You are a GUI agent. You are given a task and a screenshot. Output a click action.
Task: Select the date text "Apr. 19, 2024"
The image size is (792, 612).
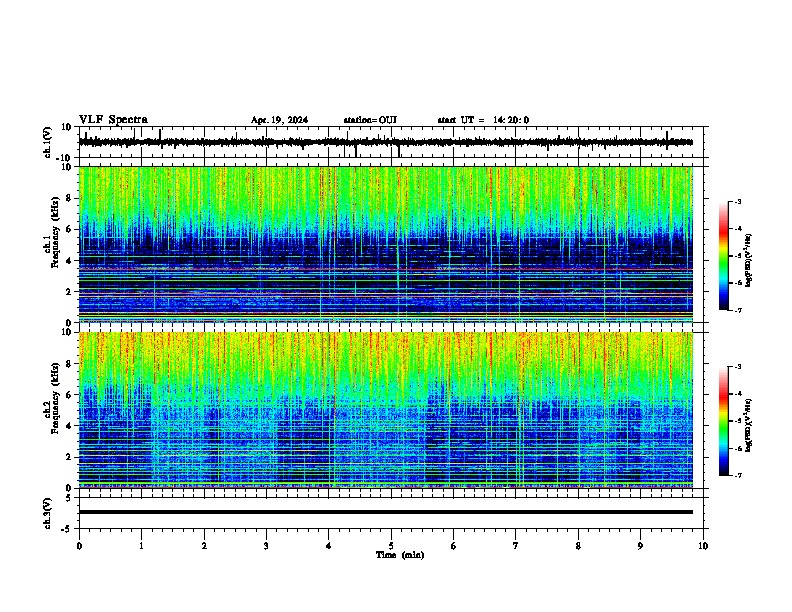tap(279, 120)
